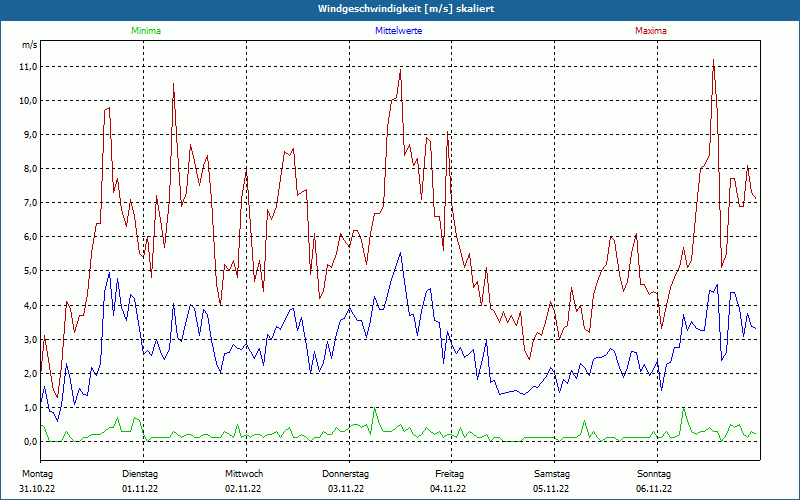The width and height of the screenshot is (800, 500).
Task: Click the 31.10.22 date label
Action: 37,489
